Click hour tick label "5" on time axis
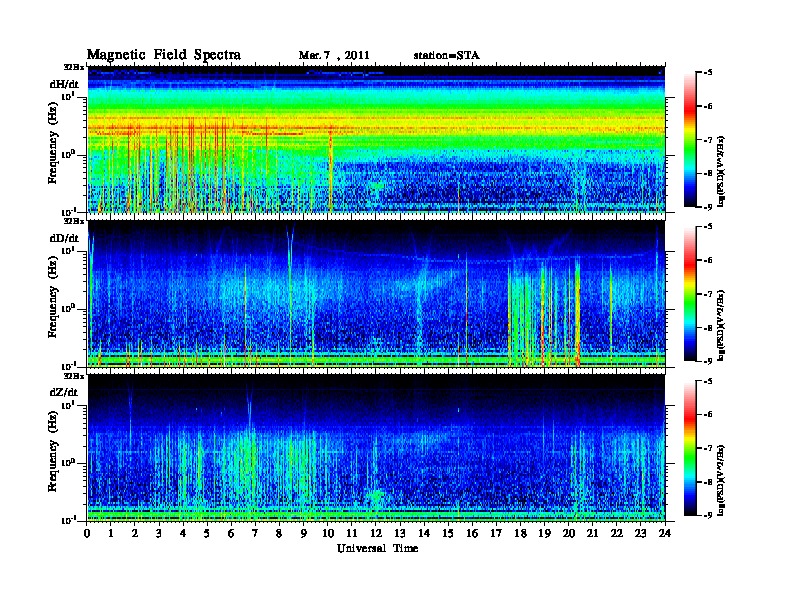This screenshot has width=792, height=612. 208,534
